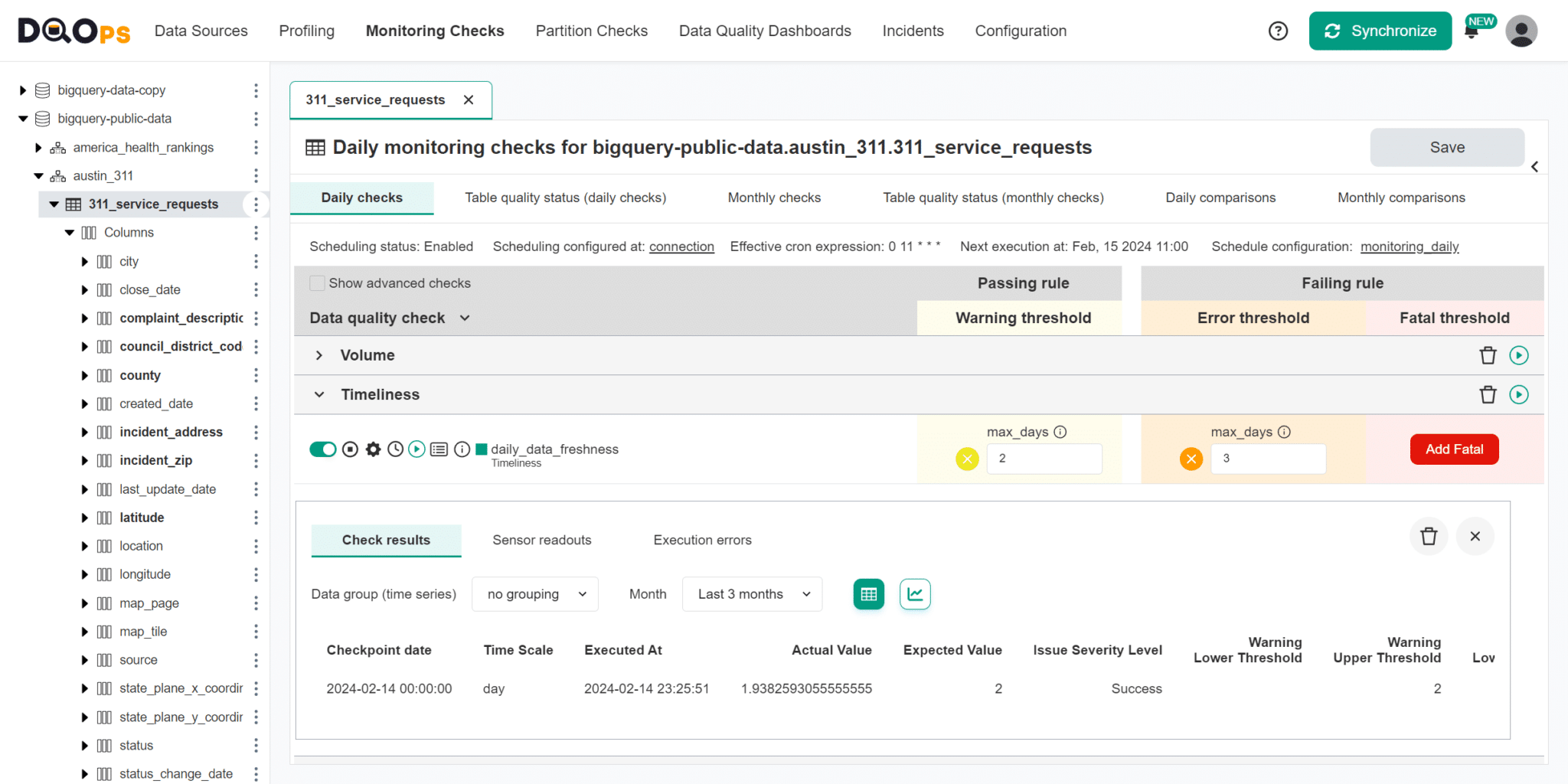Open the info icon next to daily_data_freshness

click(x=462, y=449)
